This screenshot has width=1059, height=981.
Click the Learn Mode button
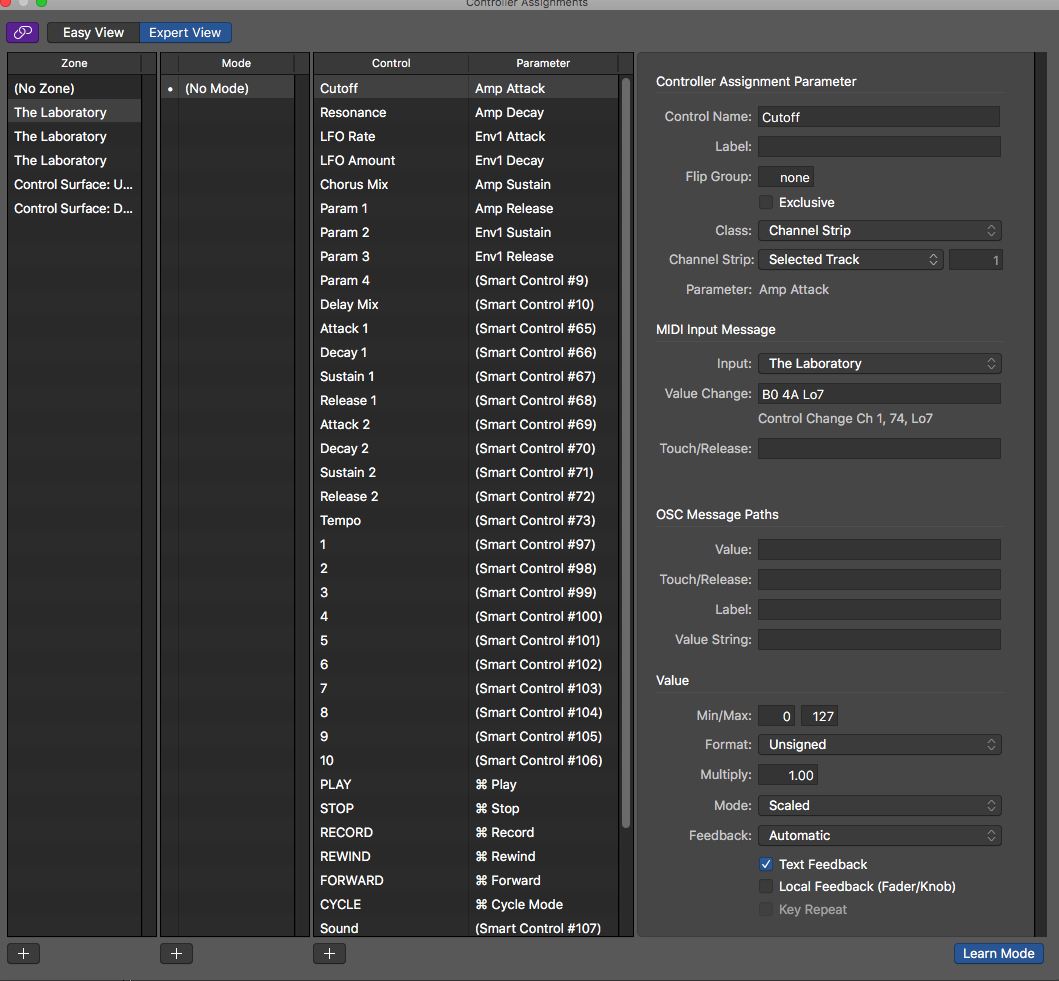998,953
